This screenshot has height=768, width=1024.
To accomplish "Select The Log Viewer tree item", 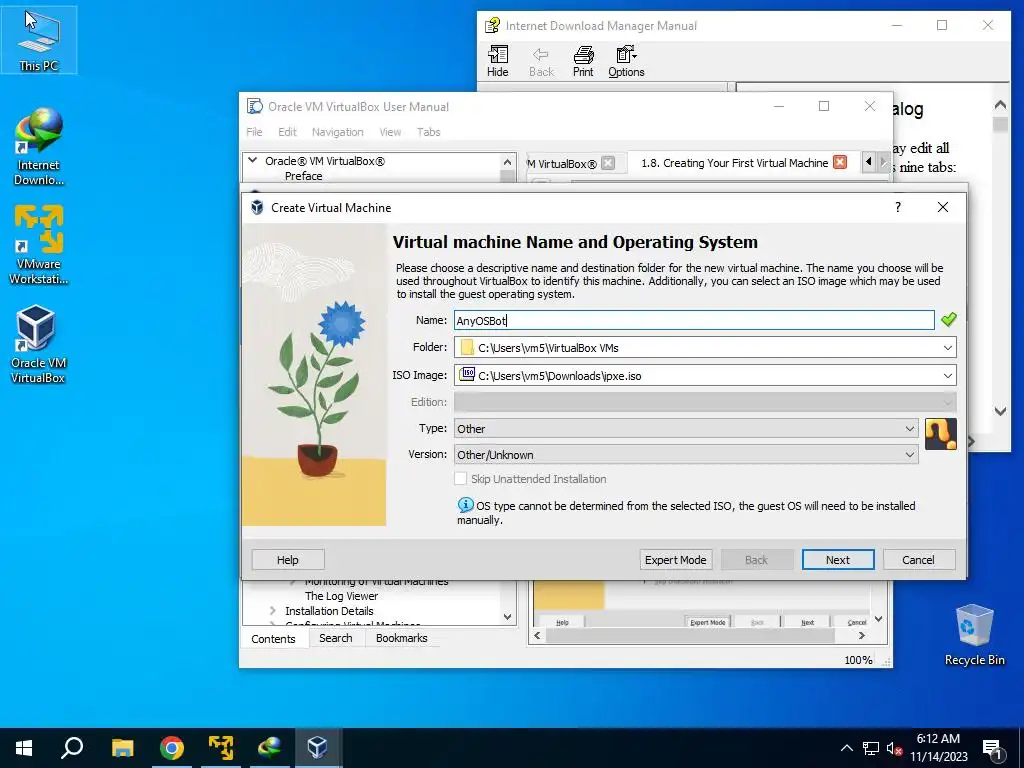I will (x=342, y=596).
